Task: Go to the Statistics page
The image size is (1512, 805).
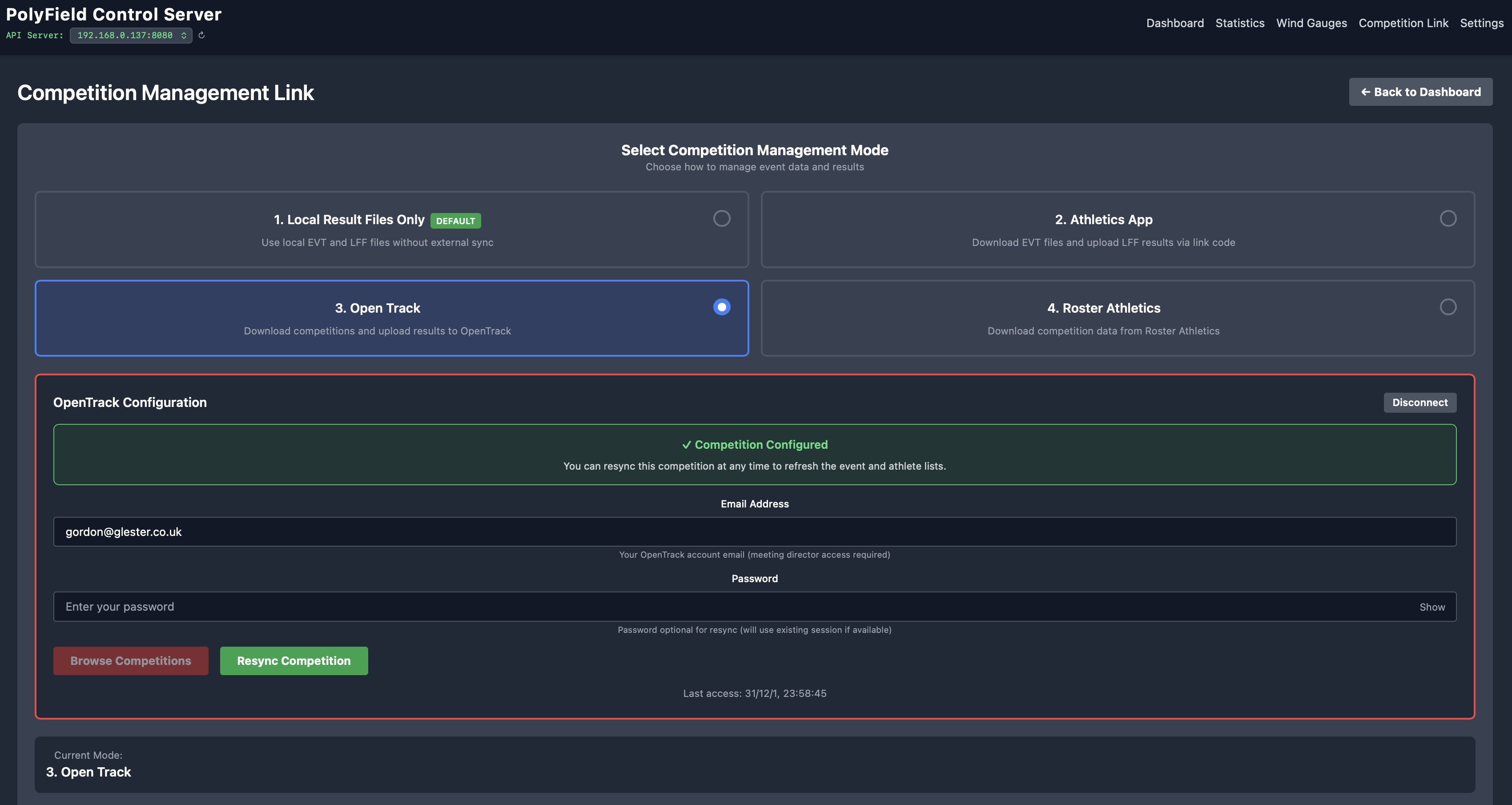Action: tap(1240, 23)
